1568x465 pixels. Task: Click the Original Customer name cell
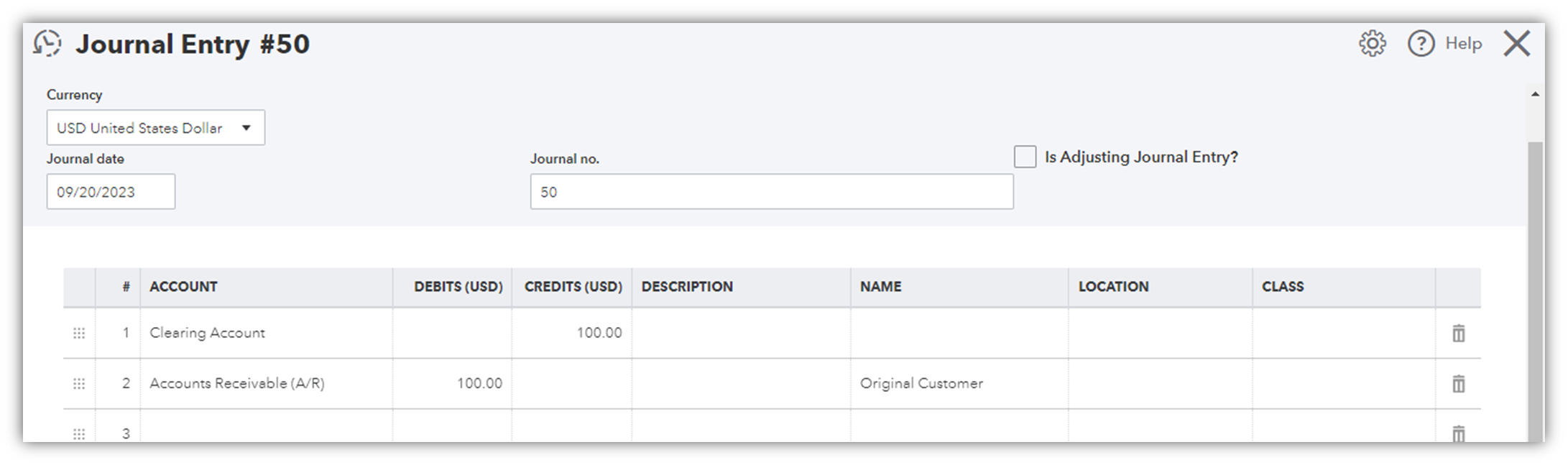tap(959, 384)
